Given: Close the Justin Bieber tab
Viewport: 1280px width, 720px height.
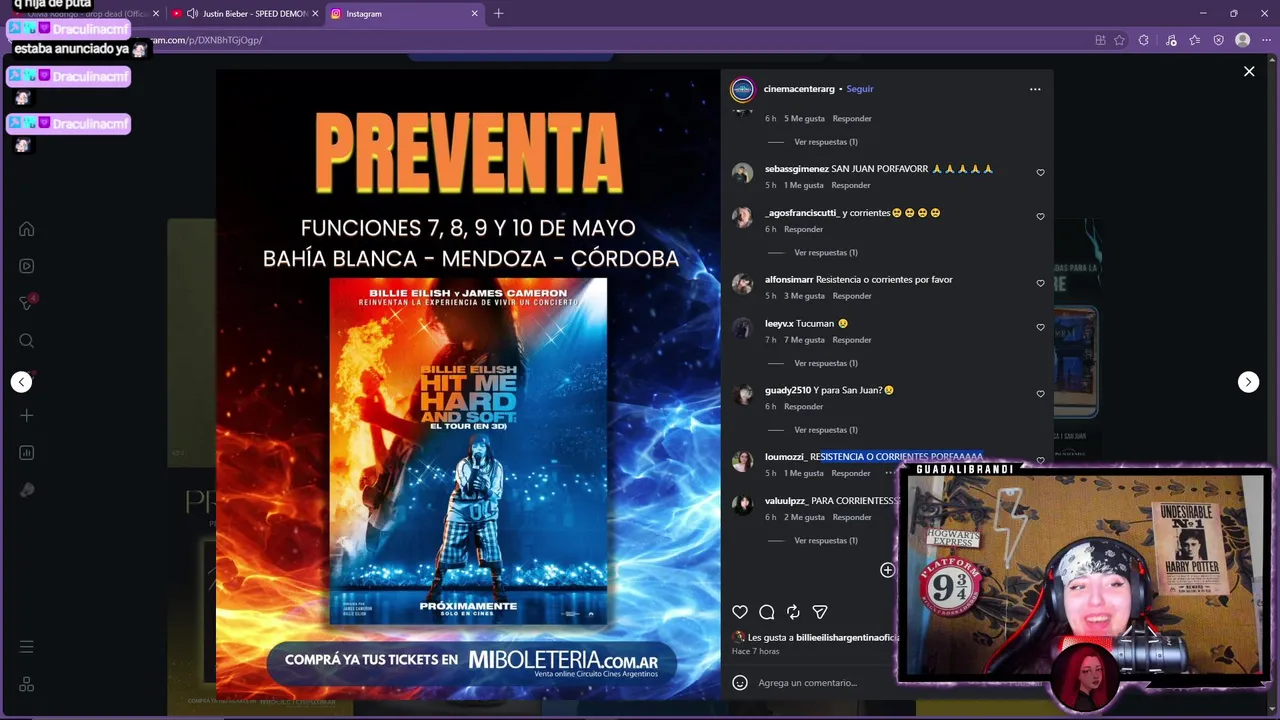Looking at the screenshot, I should (x=315, y=14).
